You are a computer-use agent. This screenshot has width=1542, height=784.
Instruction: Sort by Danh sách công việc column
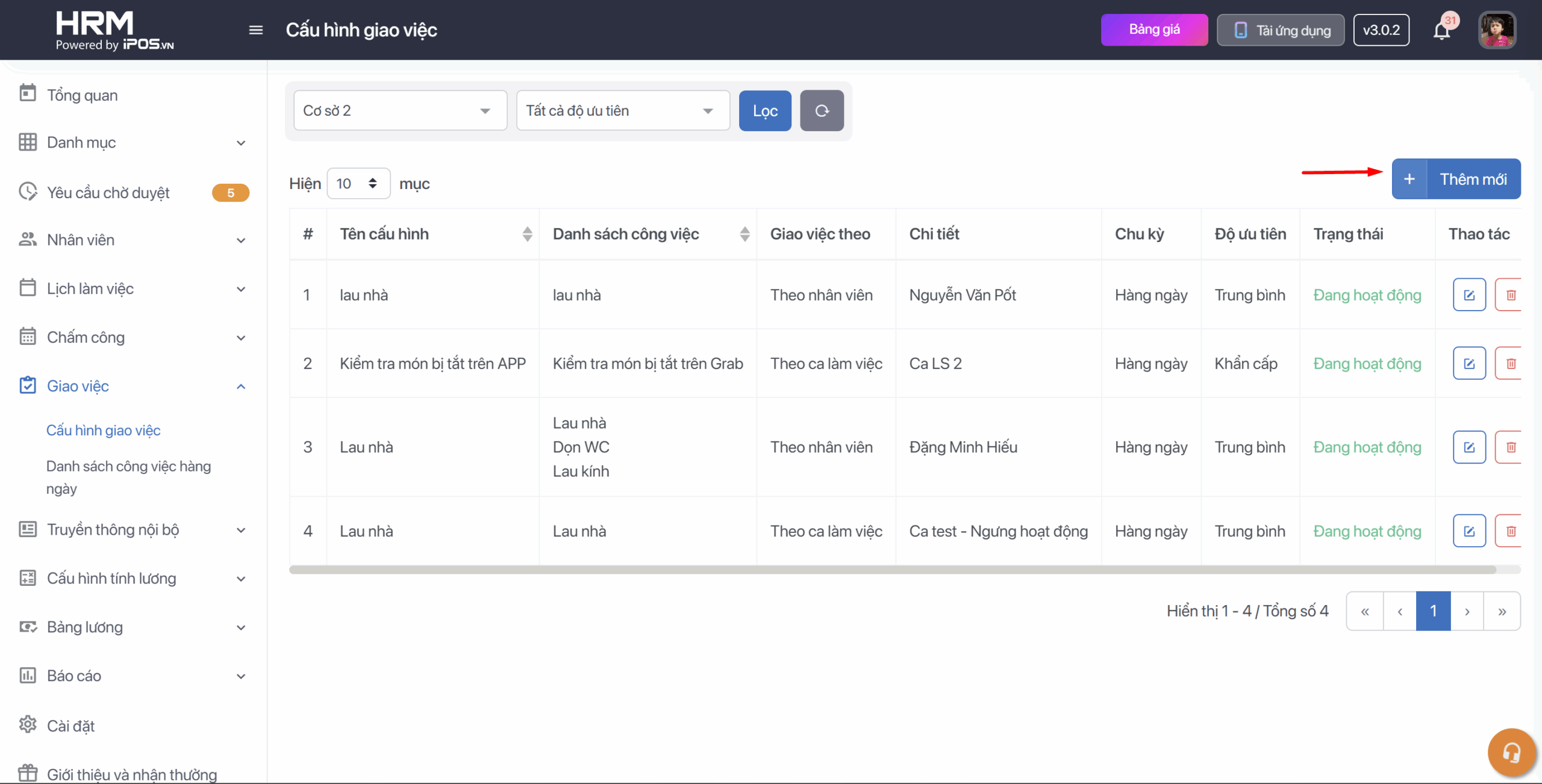pos(744,234)
